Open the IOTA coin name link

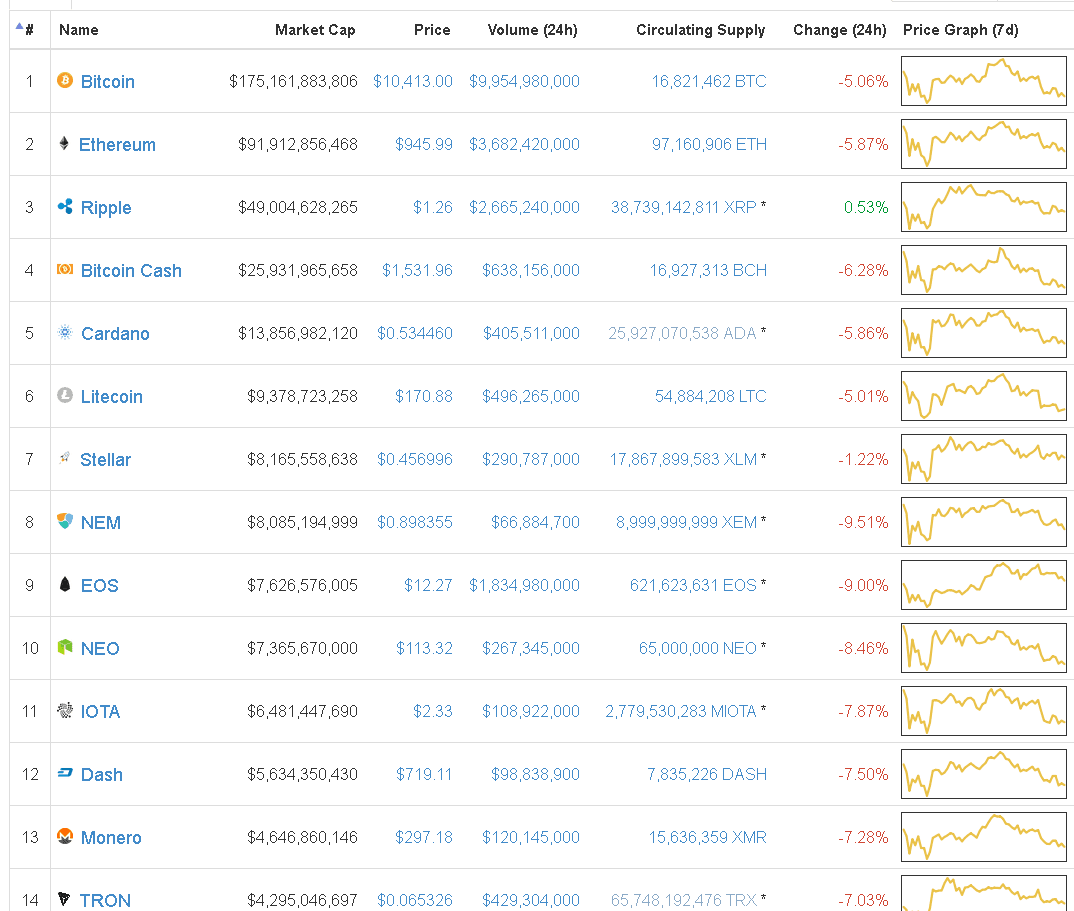pyautogui.click(x=100, y=712)
